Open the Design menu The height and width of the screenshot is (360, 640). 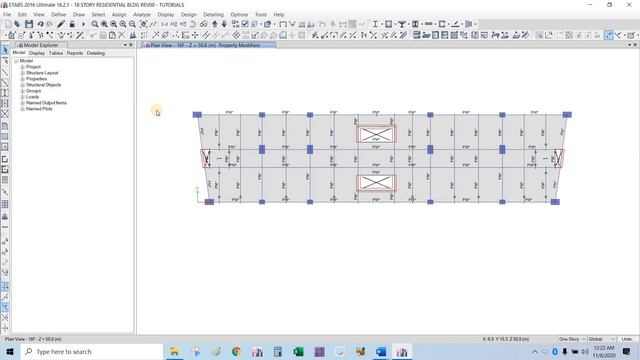click(189, 14)
